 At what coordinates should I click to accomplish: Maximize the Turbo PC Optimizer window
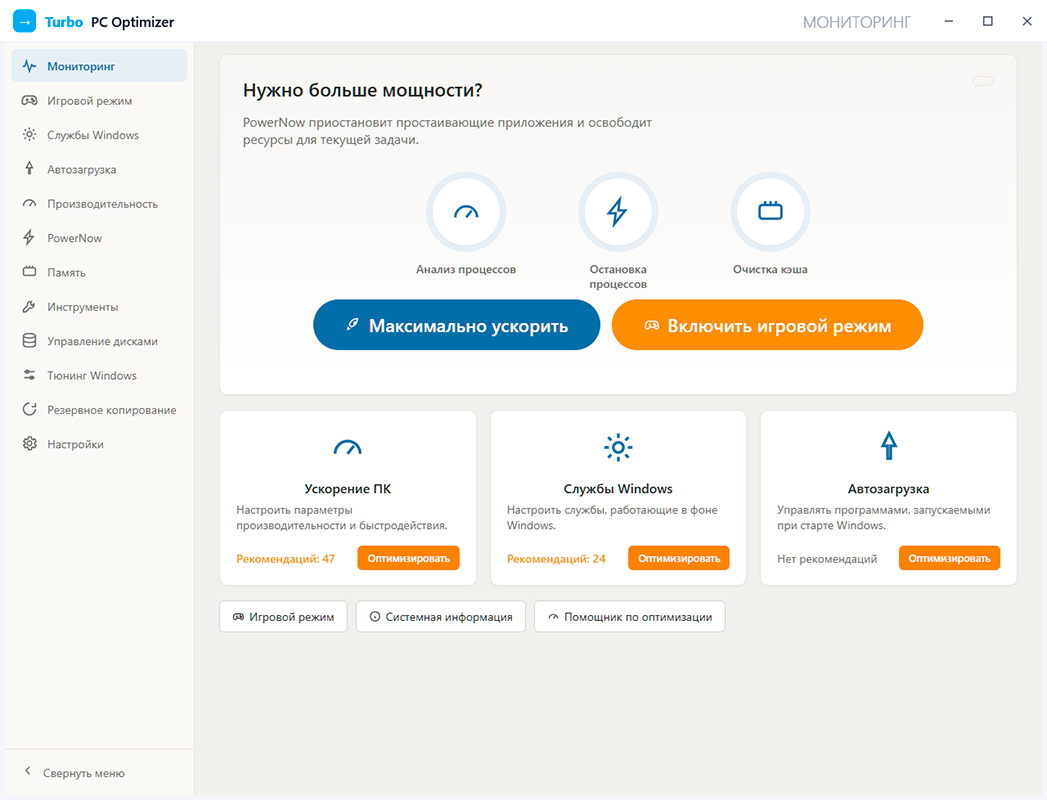(988, 21)
